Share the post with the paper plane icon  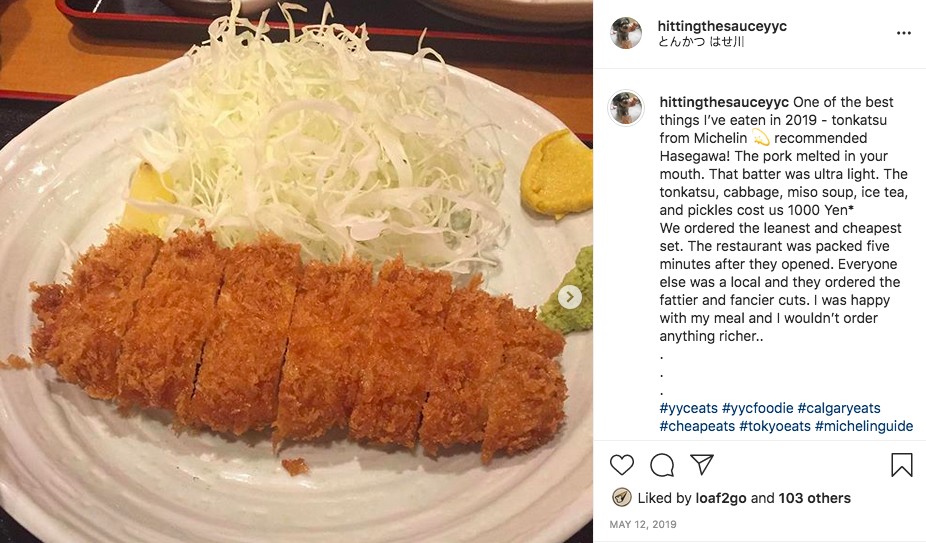[702, 465]
